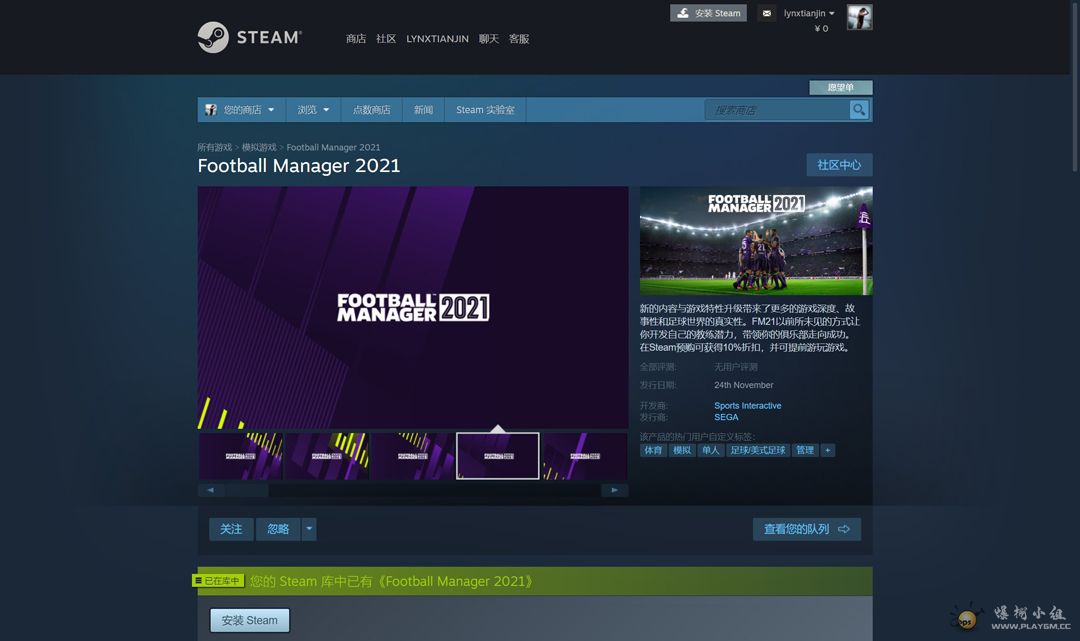Open the envelope notifications icon
Screen dimensions: 1080x641
point(767,13)
